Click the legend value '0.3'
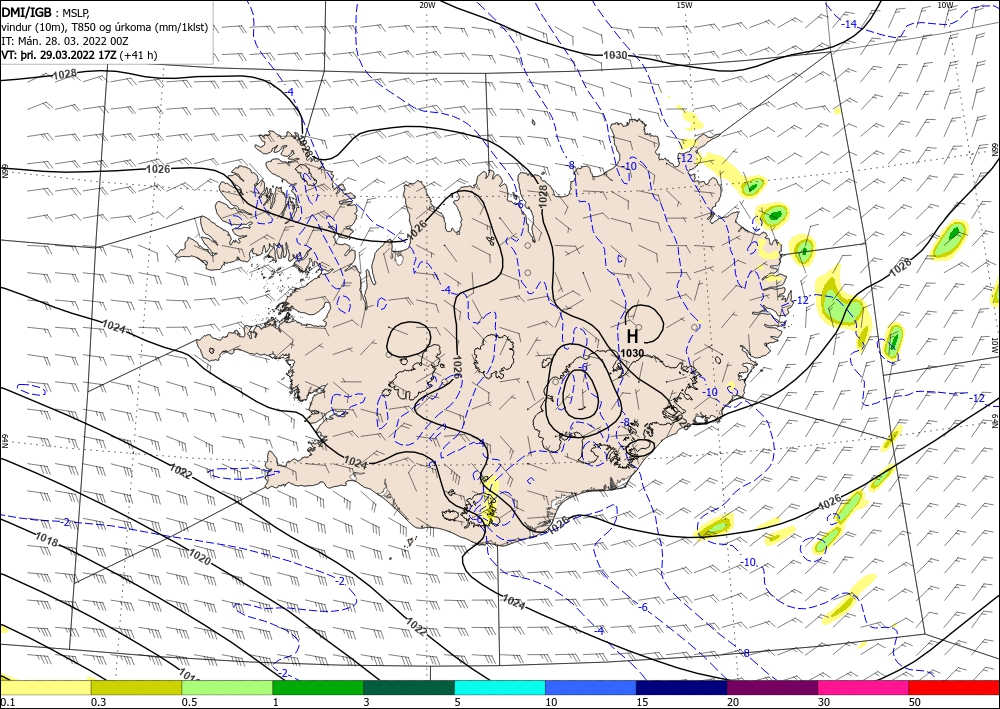1000x709 pixels. (x=98, y=702)
